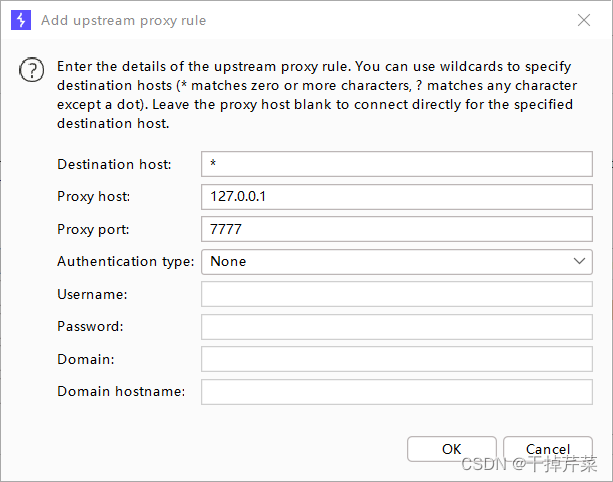Click the "Domain hostname:" label text

point(121,391)
